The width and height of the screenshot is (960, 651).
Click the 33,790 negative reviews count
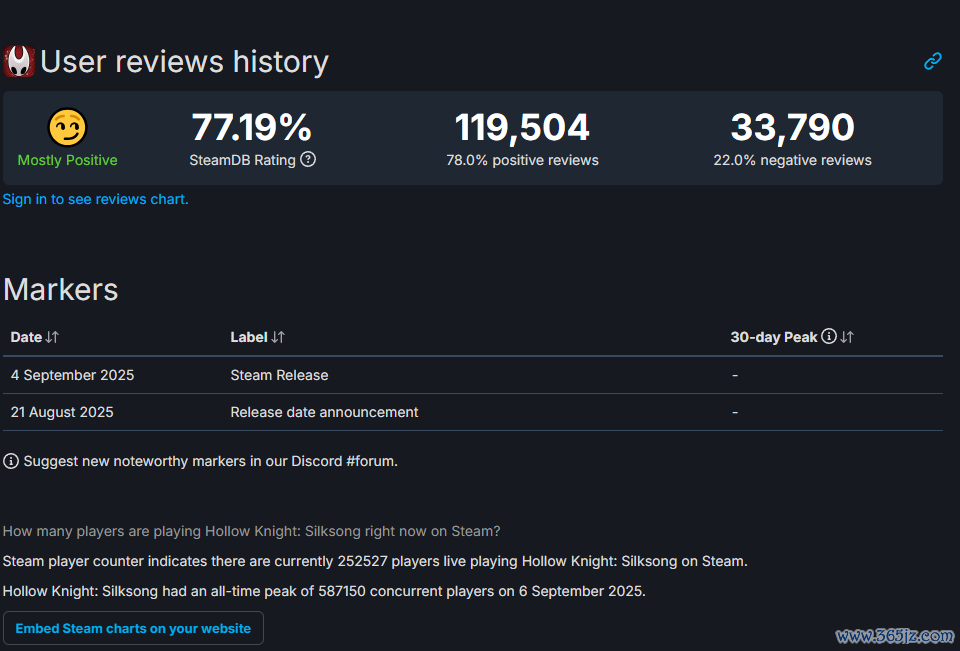coord(792,127)
